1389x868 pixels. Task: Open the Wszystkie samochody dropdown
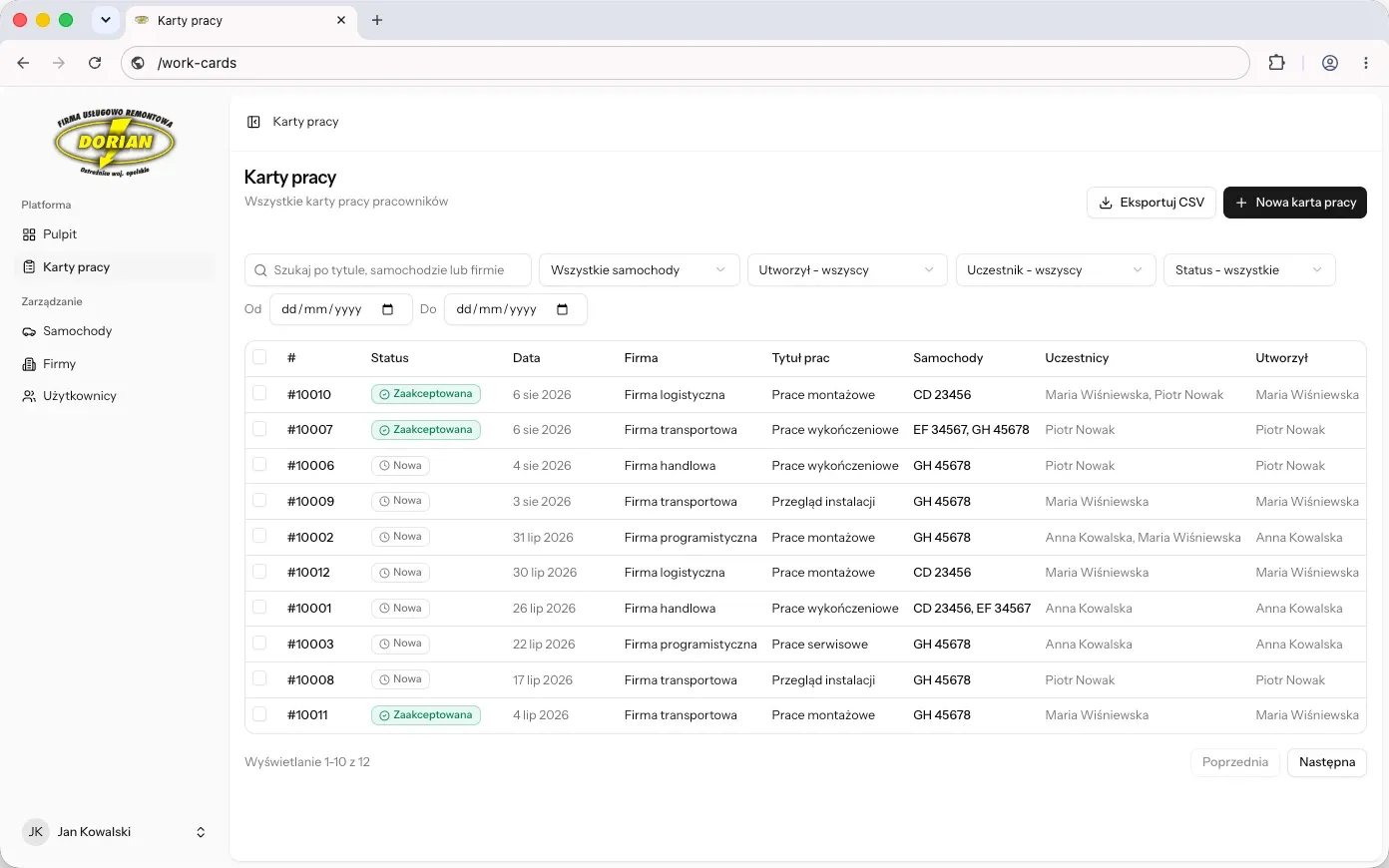(640, 270)
